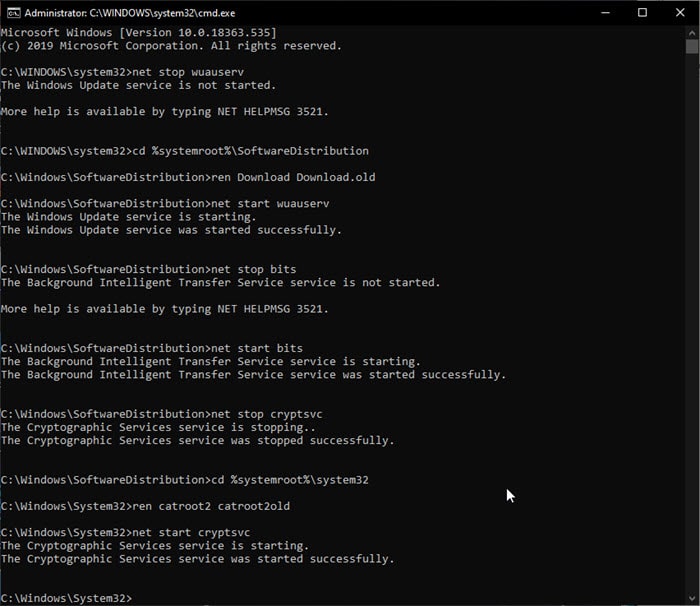Click the Administrator cmd.exe title bar text
This screenshot has width=700, height=606.
[x=129, y=13]
